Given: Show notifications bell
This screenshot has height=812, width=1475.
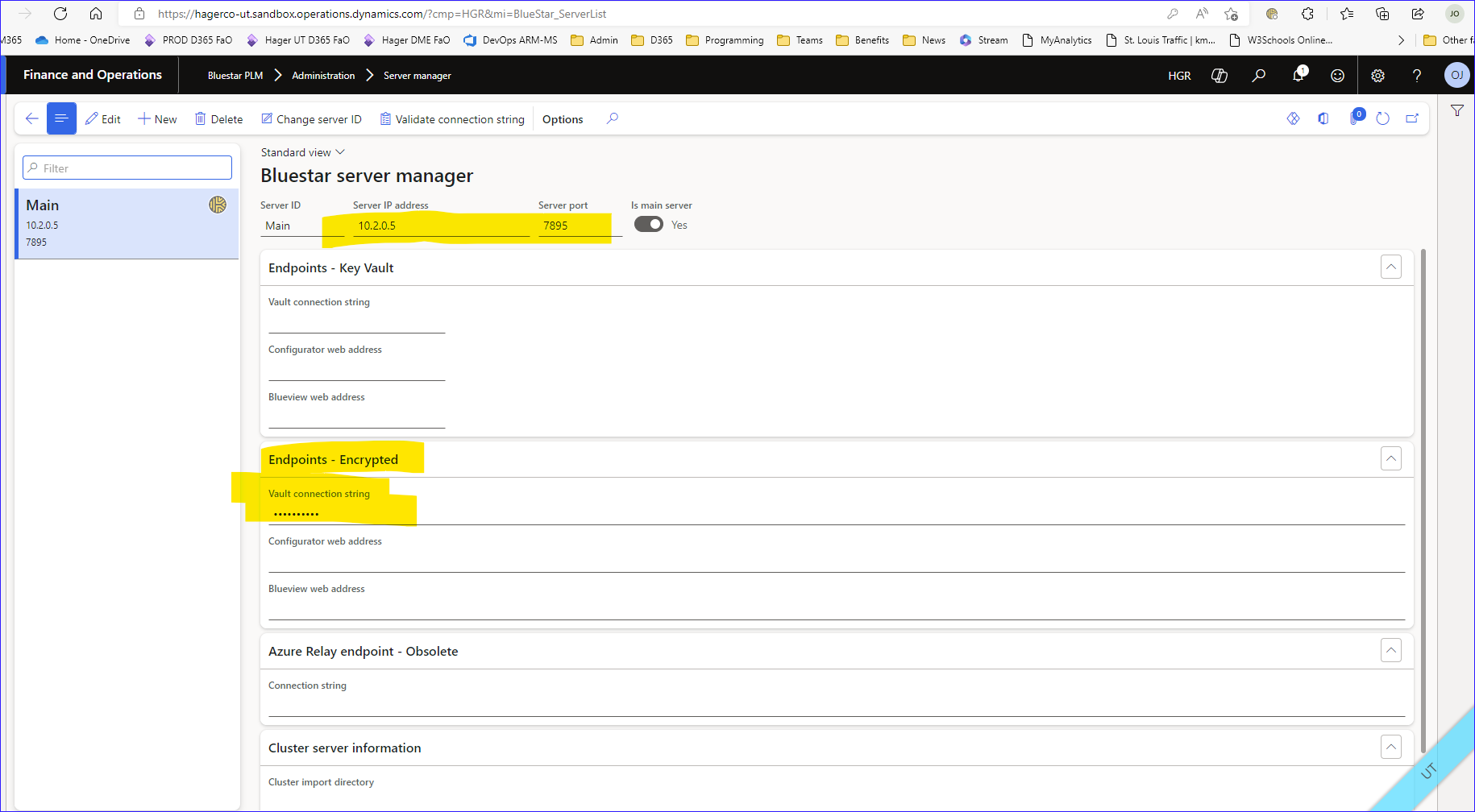Looking at the screenshot, I should (x=1298, y=75).
